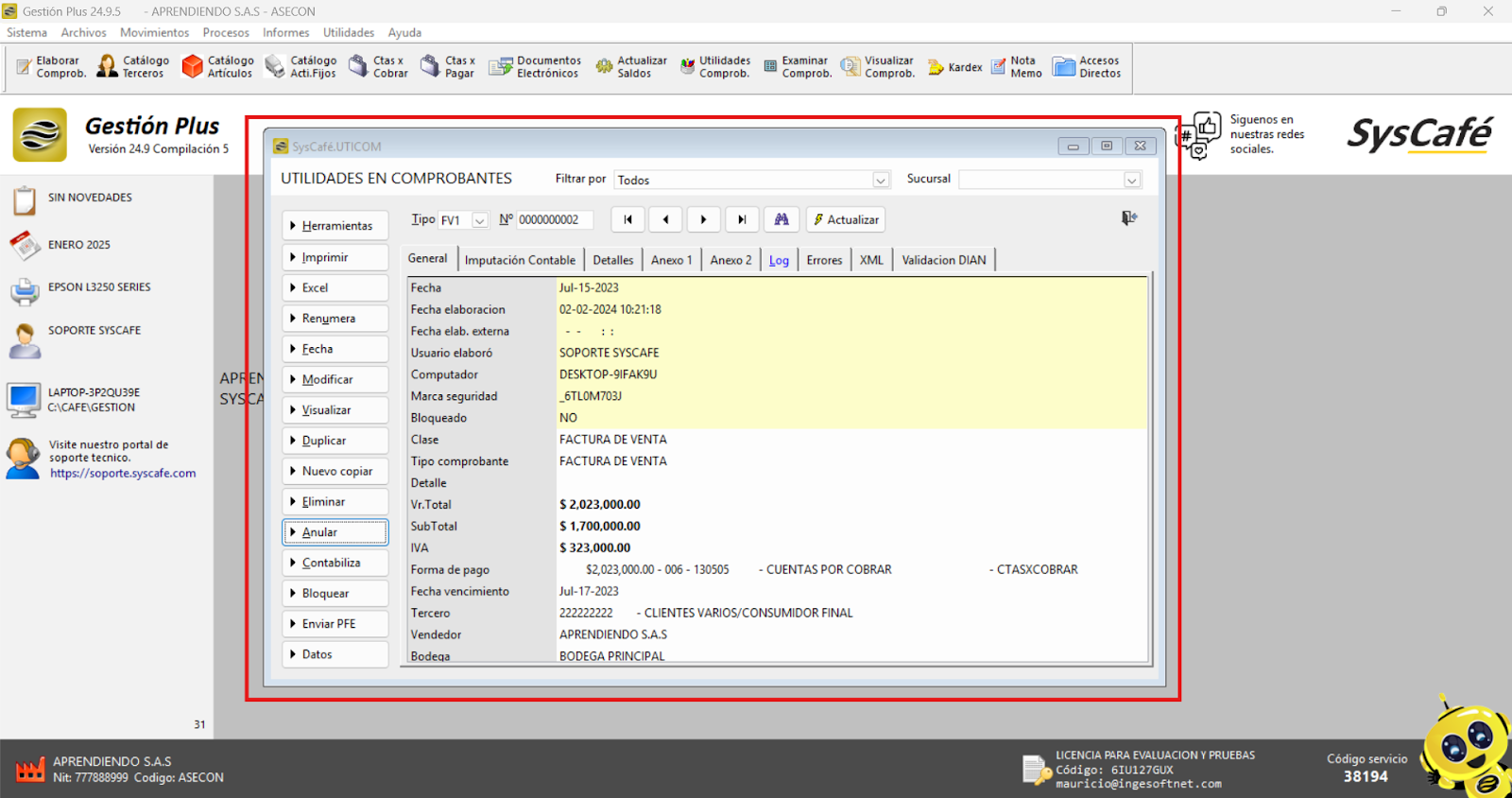Viewport: 1512px width, 798px height.
Task: Visit the soporte.syscafe.com link
Action: [x=123, y=474]
